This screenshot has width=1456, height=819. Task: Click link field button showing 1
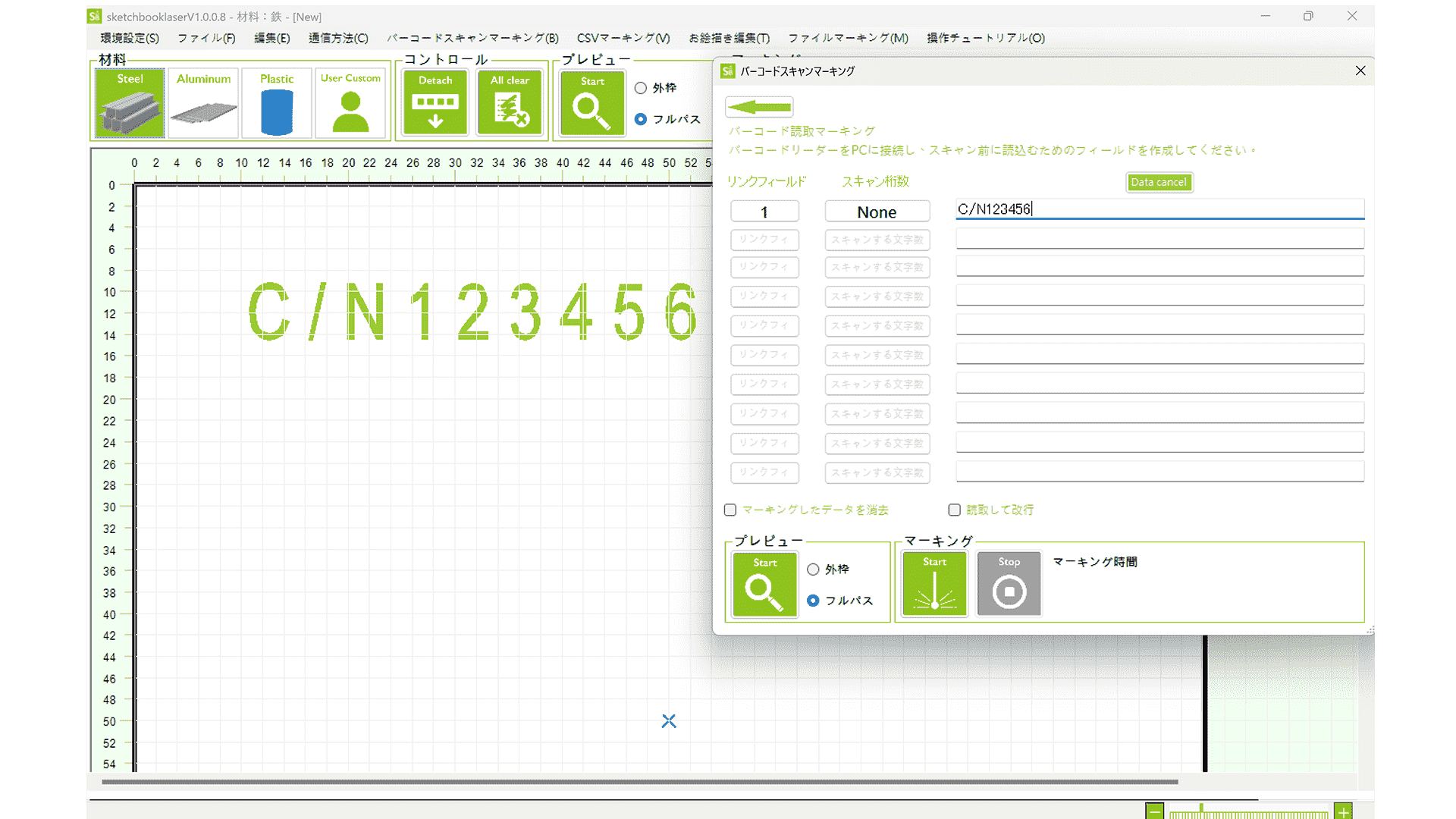coord(764,212)
